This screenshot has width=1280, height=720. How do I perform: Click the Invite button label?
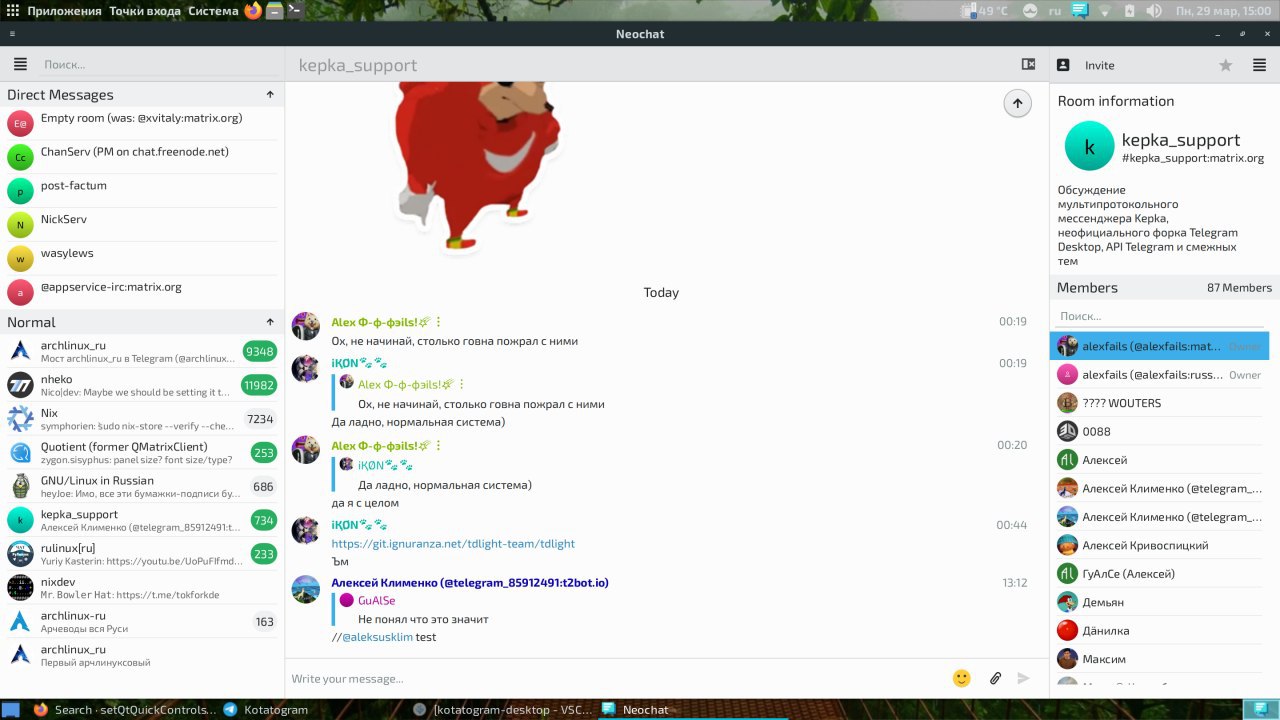pos(1099,65)
